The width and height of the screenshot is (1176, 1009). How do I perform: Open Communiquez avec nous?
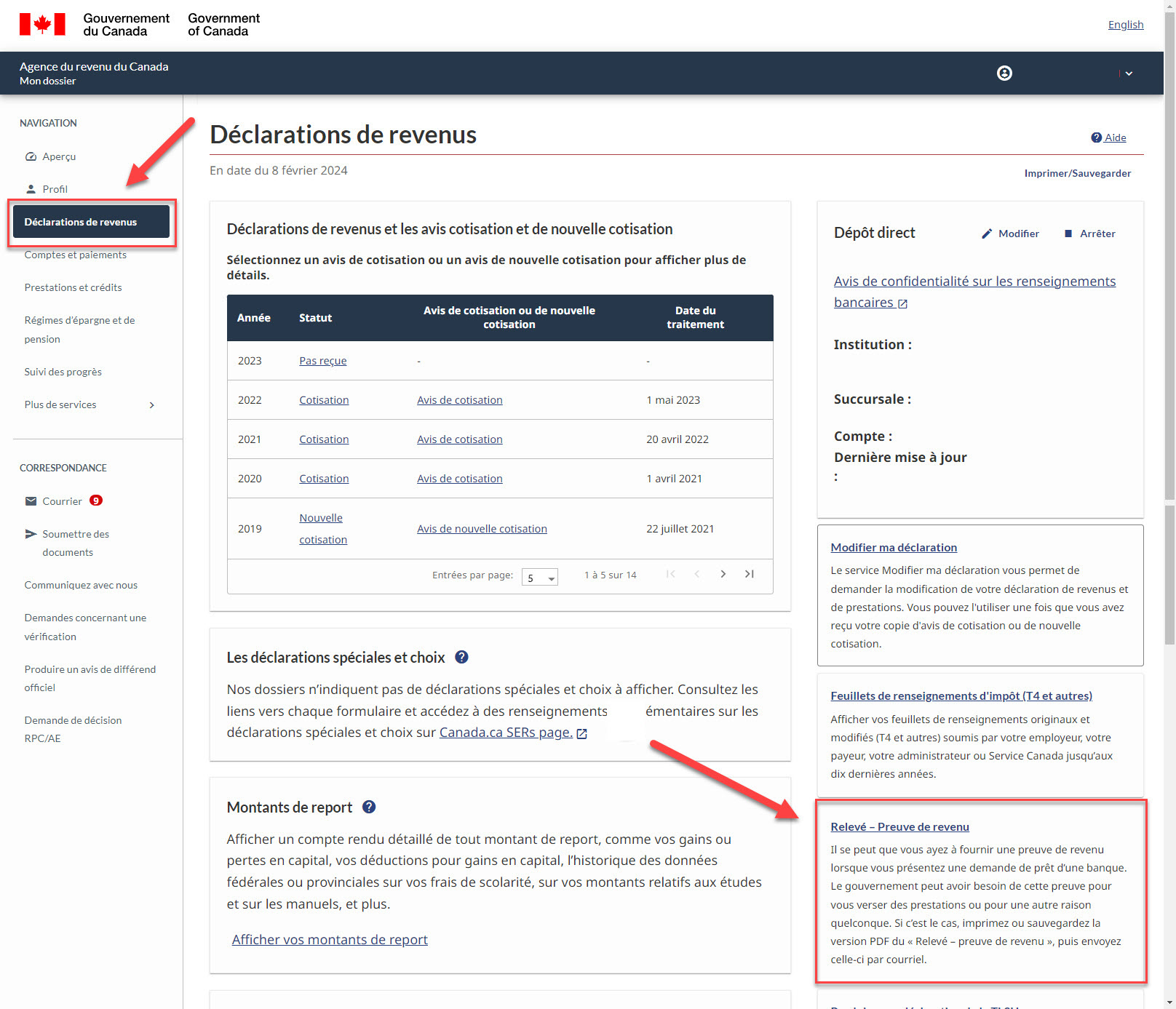81,585
